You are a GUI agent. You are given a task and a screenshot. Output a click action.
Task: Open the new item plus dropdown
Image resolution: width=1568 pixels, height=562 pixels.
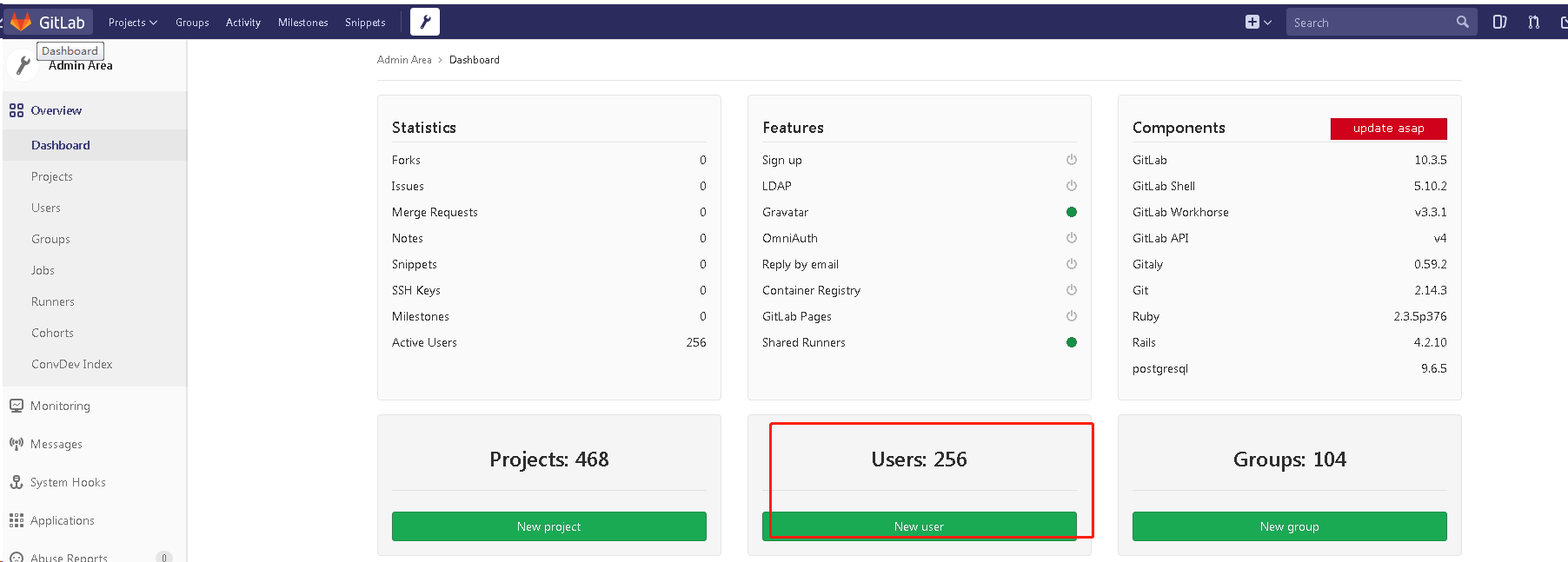click(1258, 23)
